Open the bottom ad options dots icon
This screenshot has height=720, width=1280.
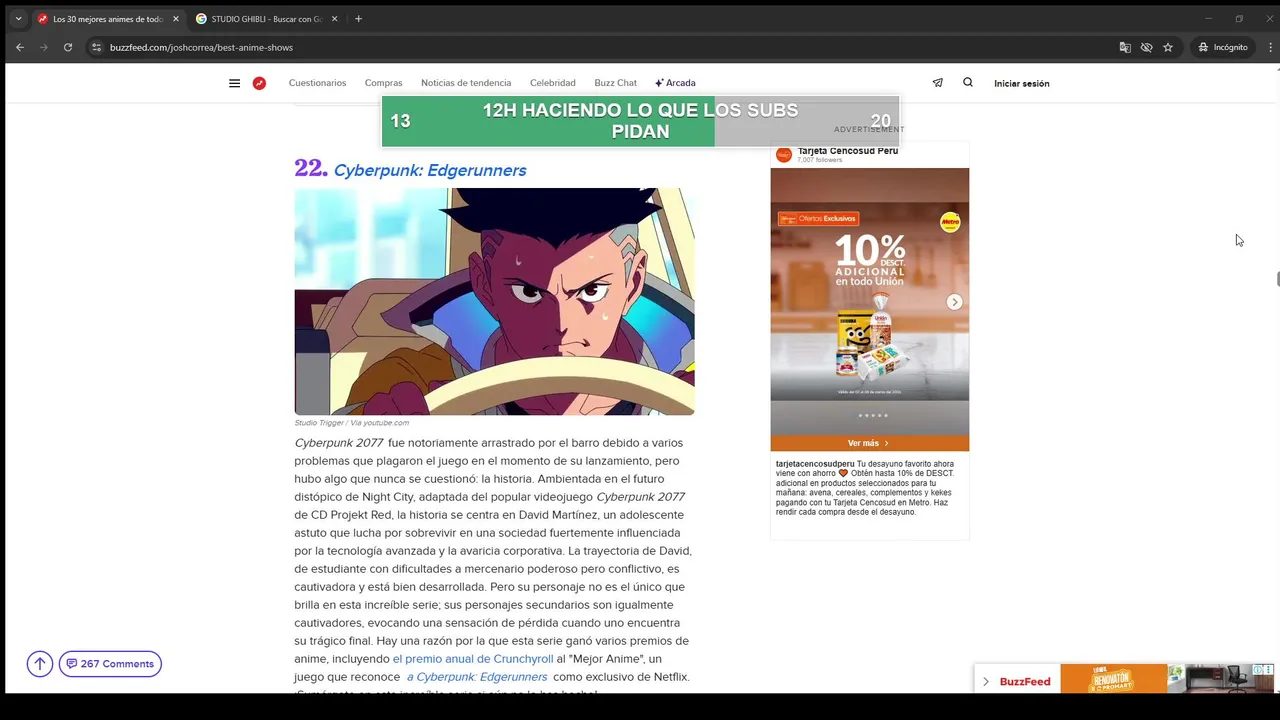[1269, 669]
